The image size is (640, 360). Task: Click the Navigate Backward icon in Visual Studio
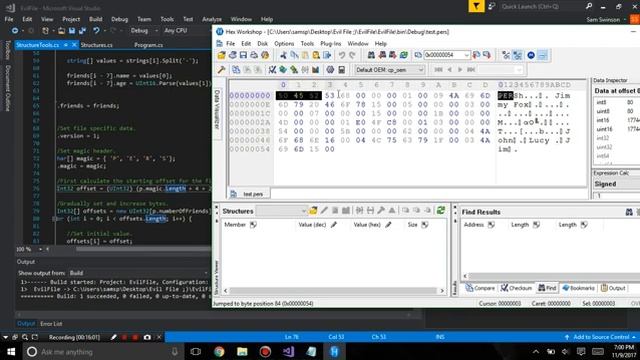pos(15,31)
